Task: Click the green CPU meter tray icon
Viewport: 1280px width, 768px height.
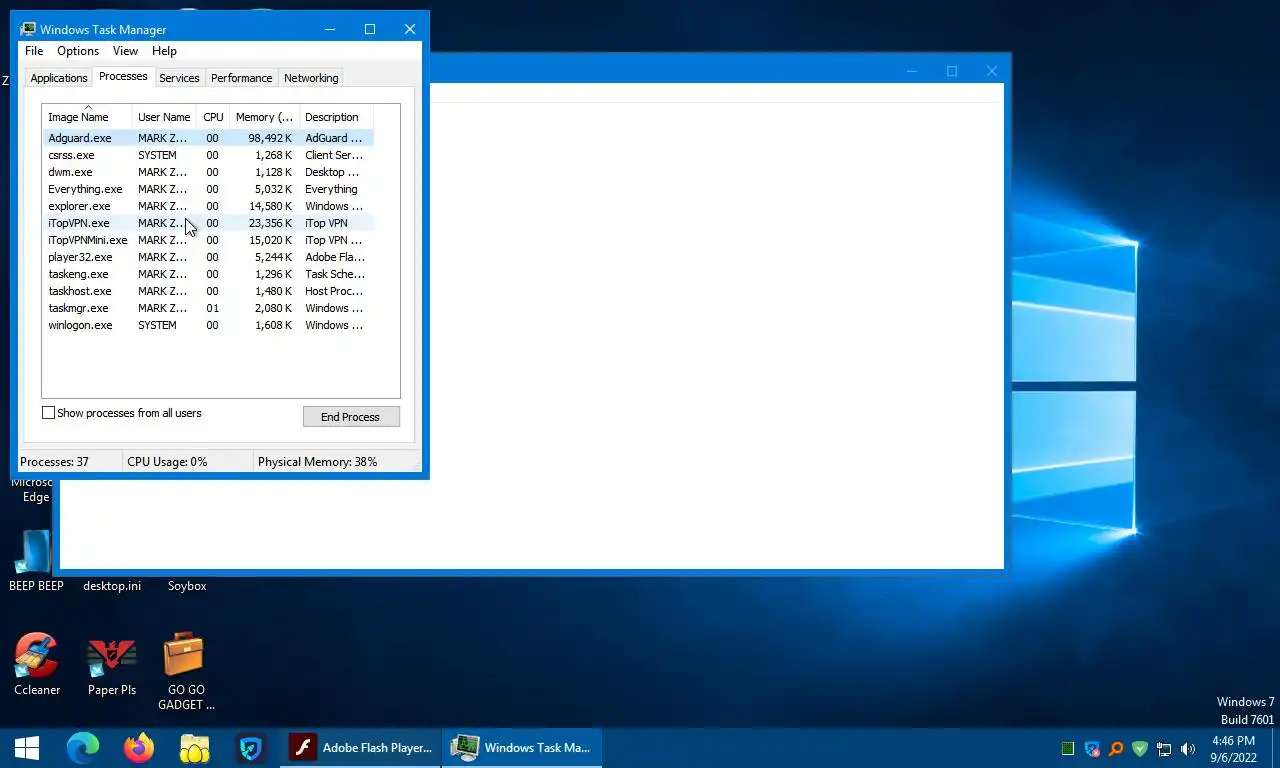Action: click(1068, 748)
